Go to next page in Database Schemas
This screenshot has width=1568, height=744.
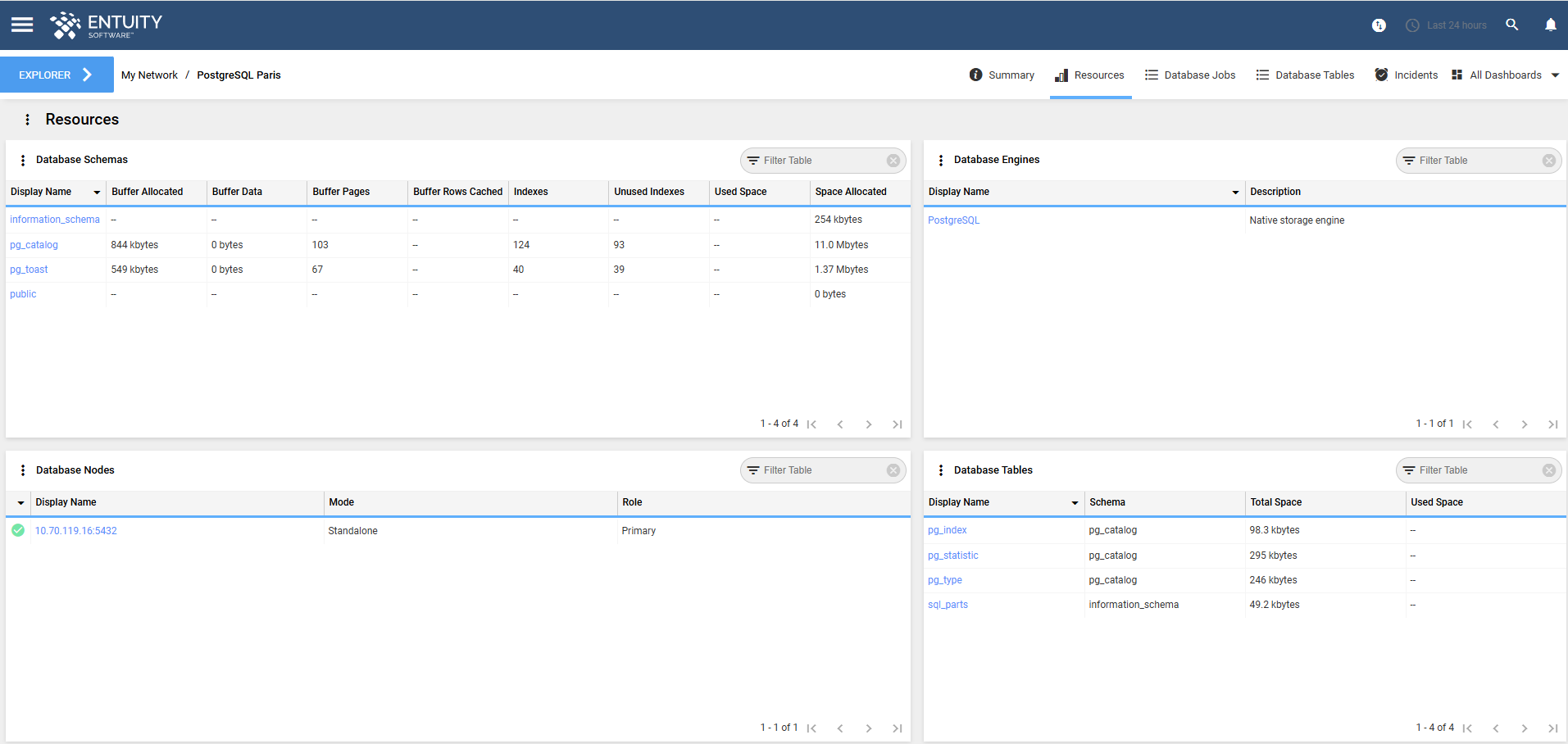[869, 424]
